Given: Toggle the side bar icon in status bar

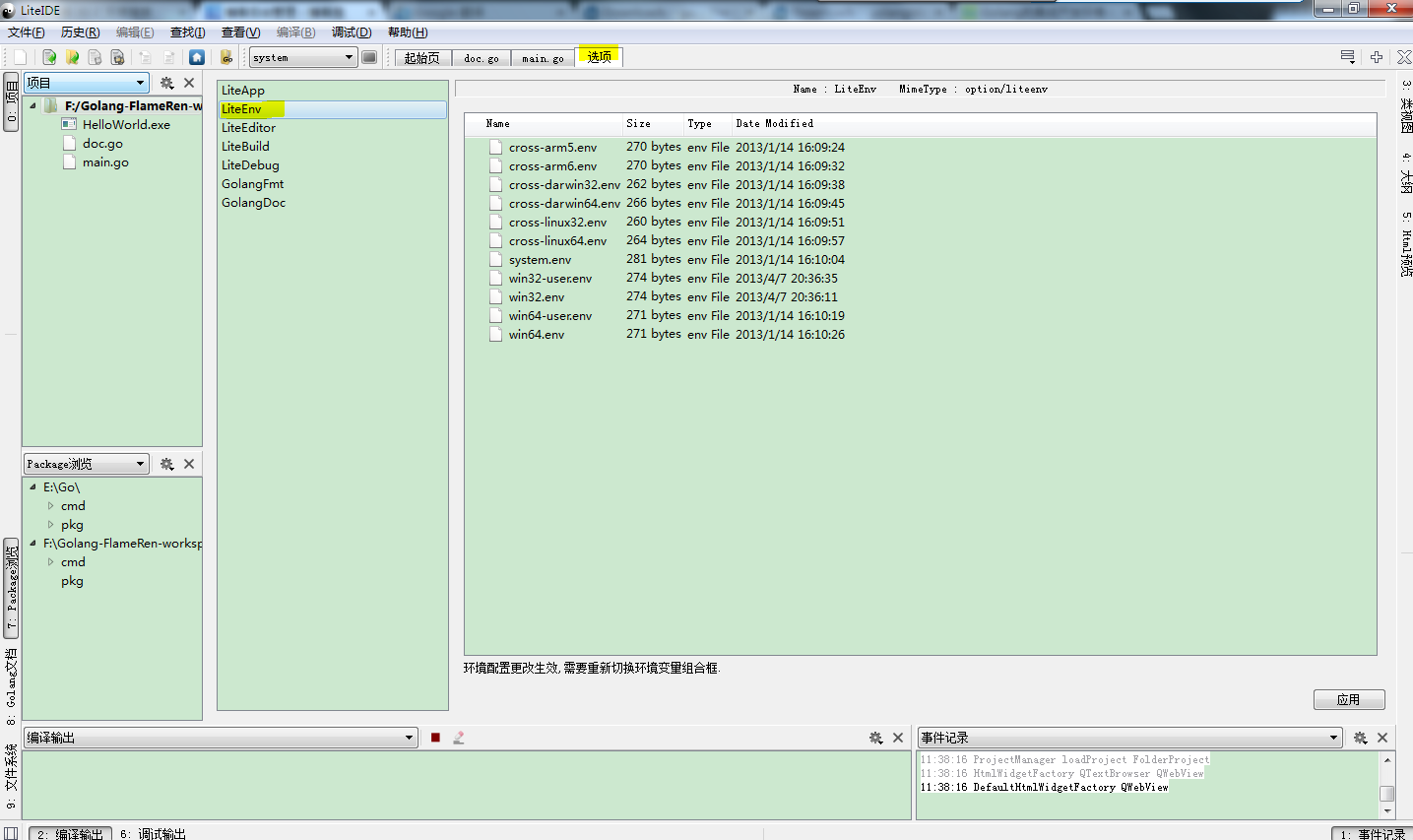Looking at the screenshot, I should coord(11,833).
